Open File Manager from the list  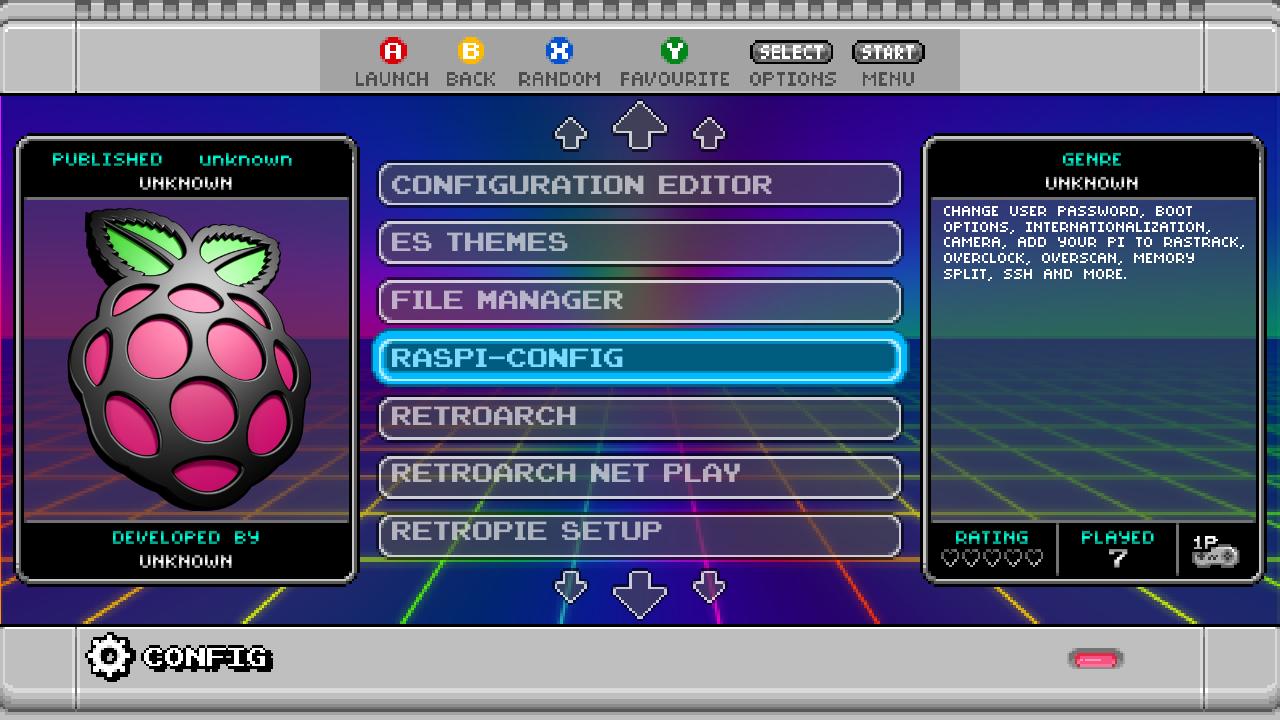point(640,301)
